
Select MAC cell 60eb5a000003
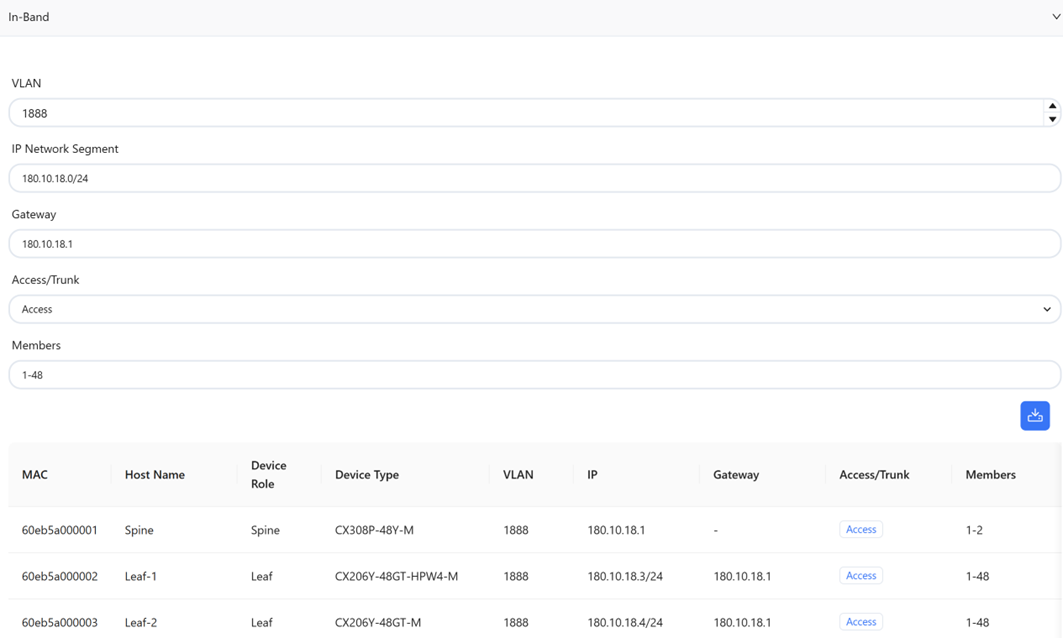coord(60,622)
